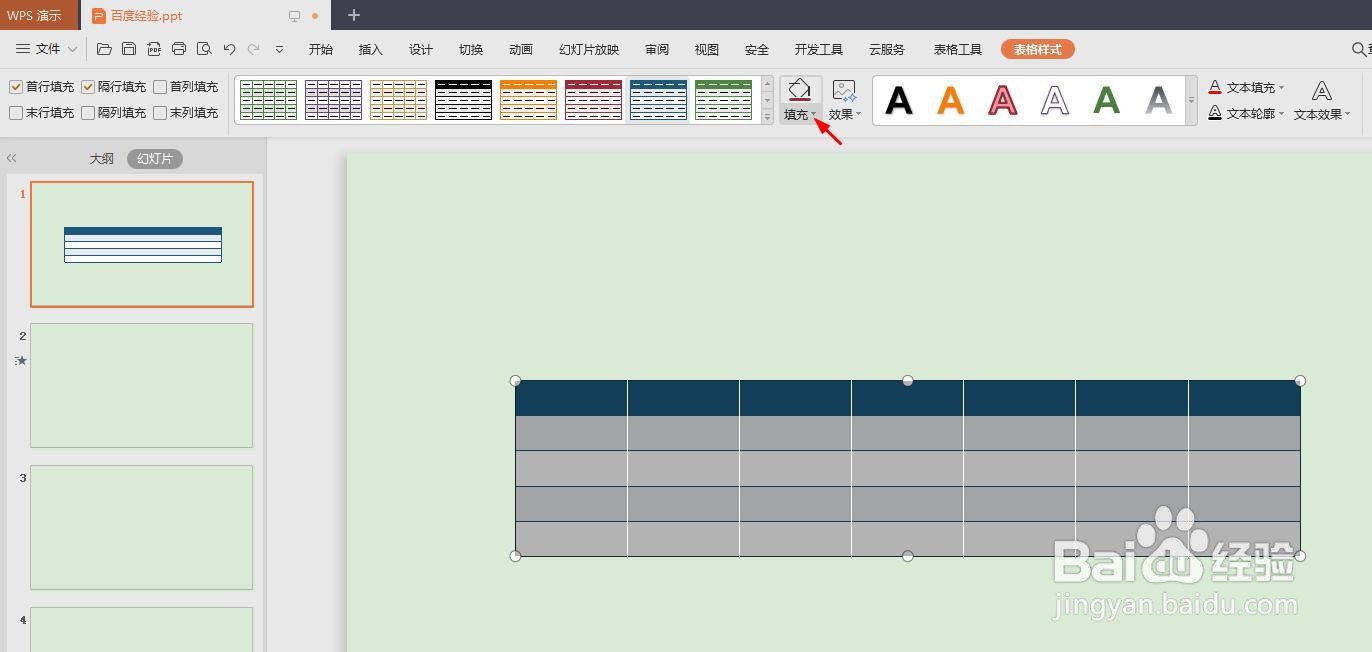Screen dimensions: 1372x652
Task: Collapse the slide panel with double chevron
Action: pyautogui.click(x=12, y=158)
